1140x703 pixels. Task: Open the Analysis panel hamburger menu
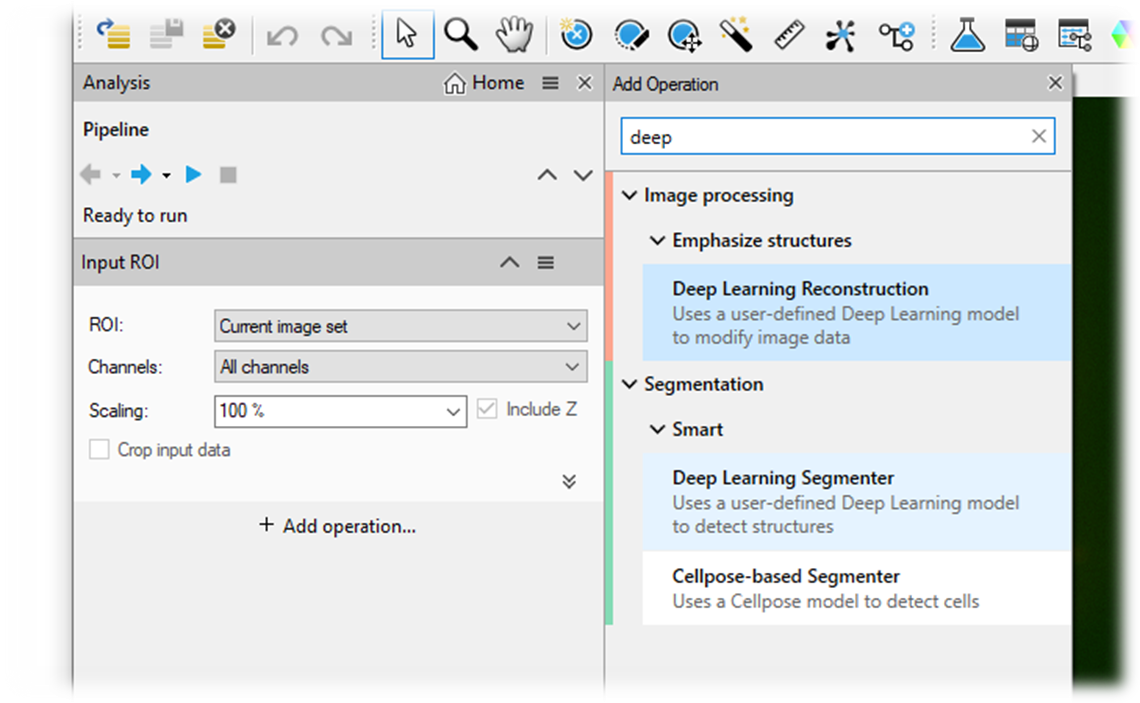549,82
